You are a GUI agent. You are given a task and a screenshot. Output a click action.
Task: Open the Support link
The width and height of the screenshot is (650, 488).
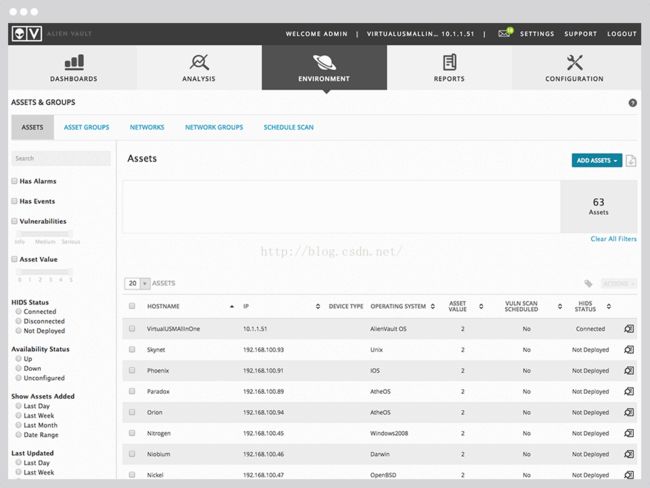[580, 34]
